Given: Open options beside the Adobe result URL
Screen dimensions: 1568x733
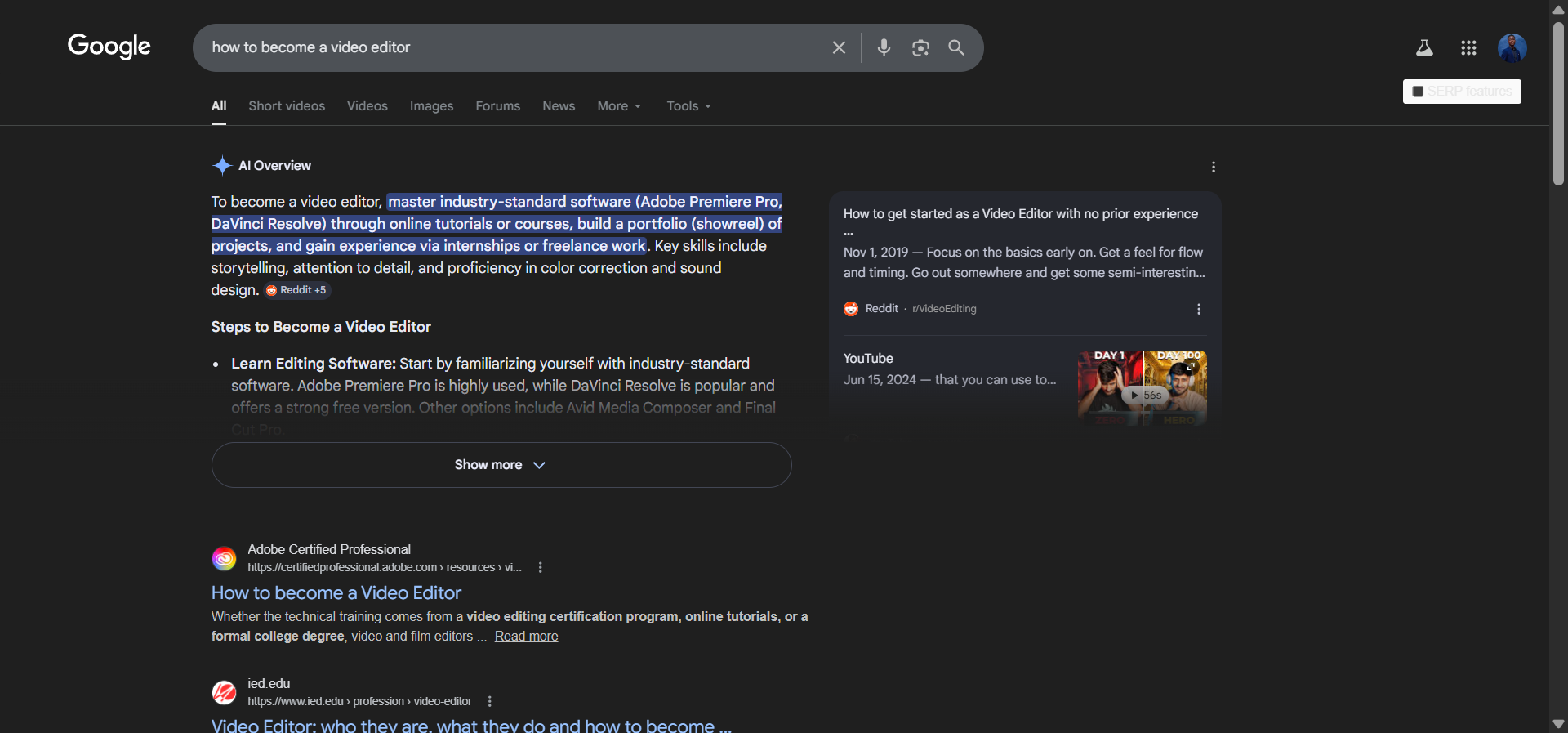Looking at the screenshot, I should 540,568.
